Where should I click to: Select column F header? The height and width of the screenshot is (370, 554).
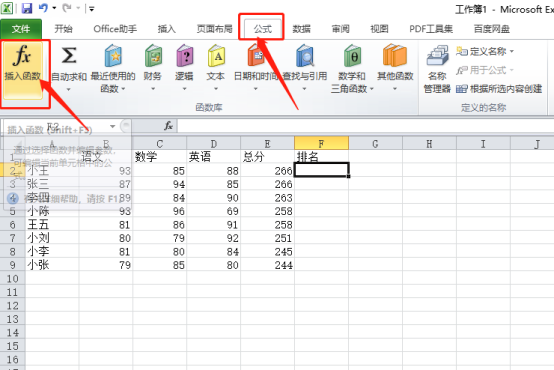coord(322,143)
